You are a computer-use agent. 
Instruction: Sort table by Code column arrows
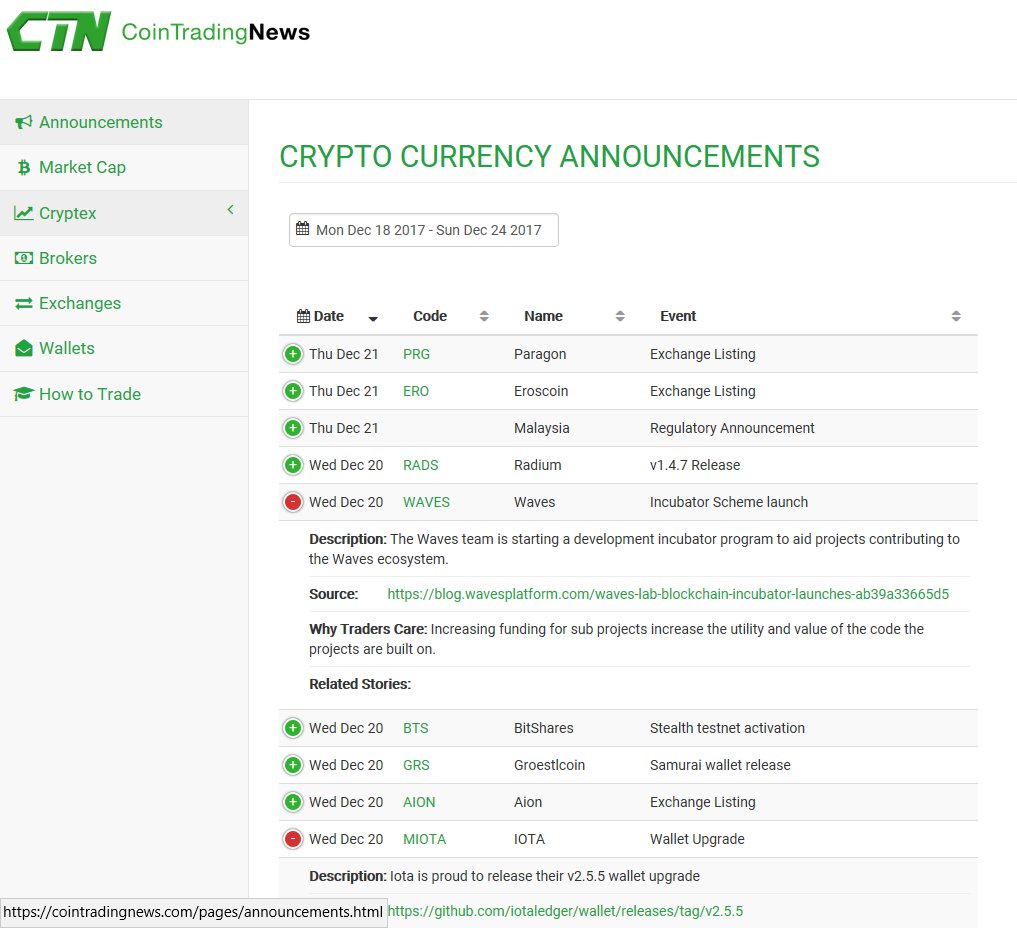pos(484,316)
